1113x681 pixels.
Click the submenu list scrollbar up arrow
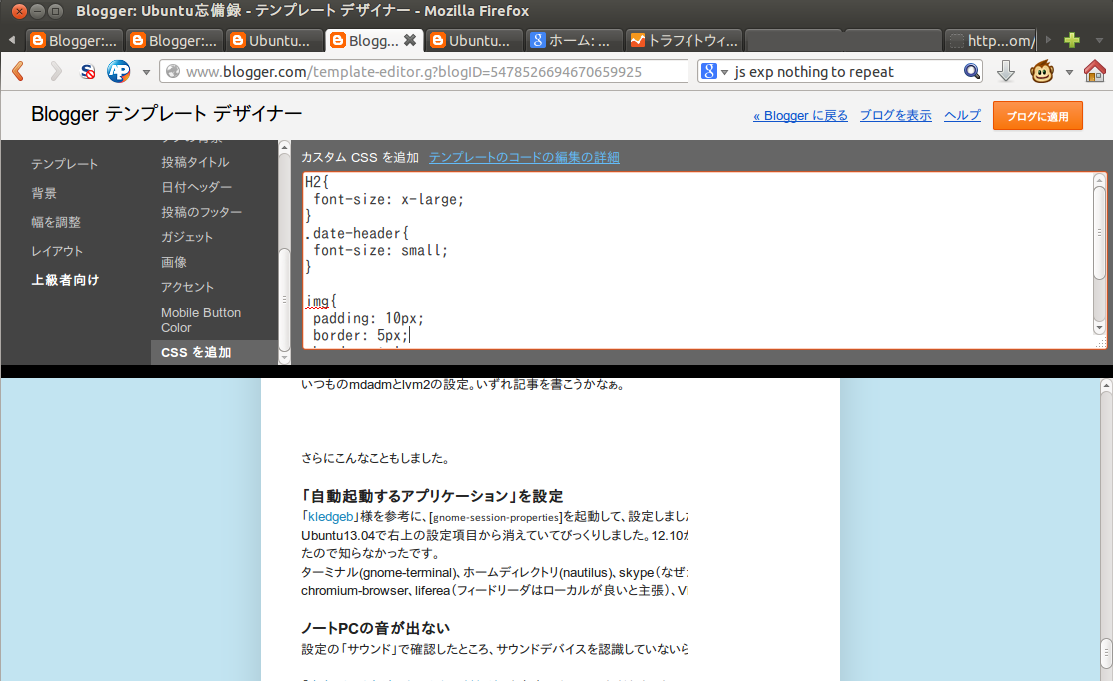coord(284,147)
